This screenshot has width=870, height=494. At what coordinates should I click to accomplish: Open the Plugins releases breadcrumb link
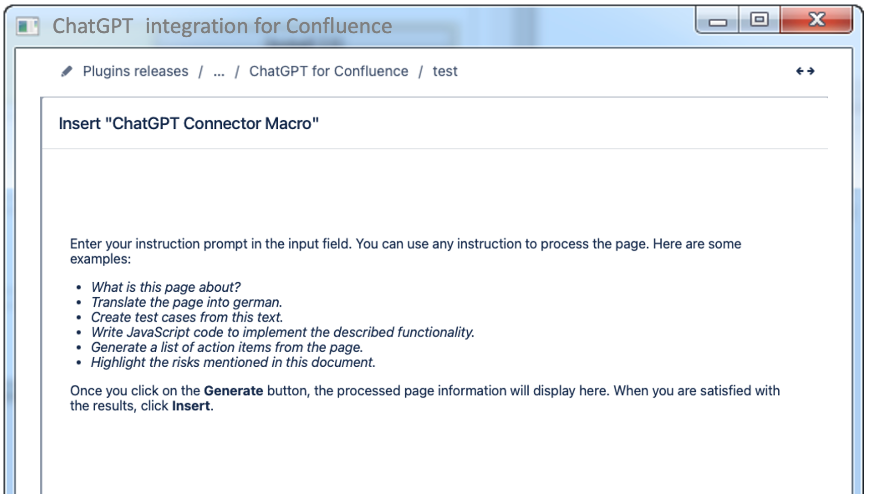[x=135, y=71]
